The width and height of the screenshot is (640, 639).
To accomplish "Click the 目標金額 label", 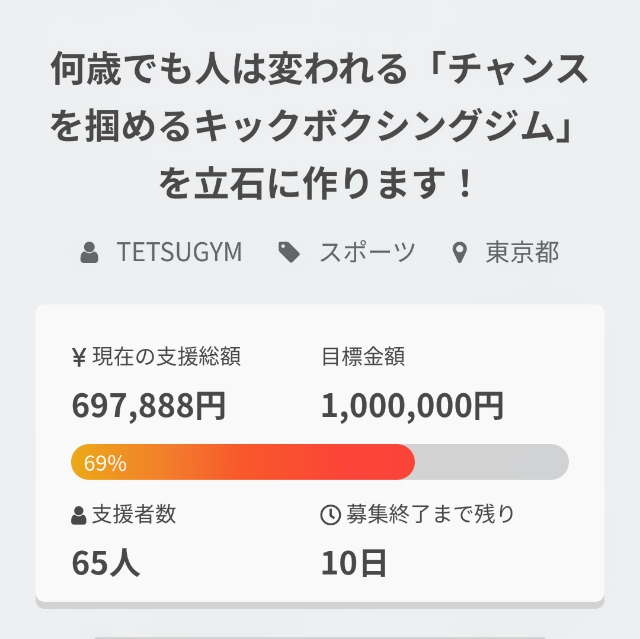I will point(363,357).
